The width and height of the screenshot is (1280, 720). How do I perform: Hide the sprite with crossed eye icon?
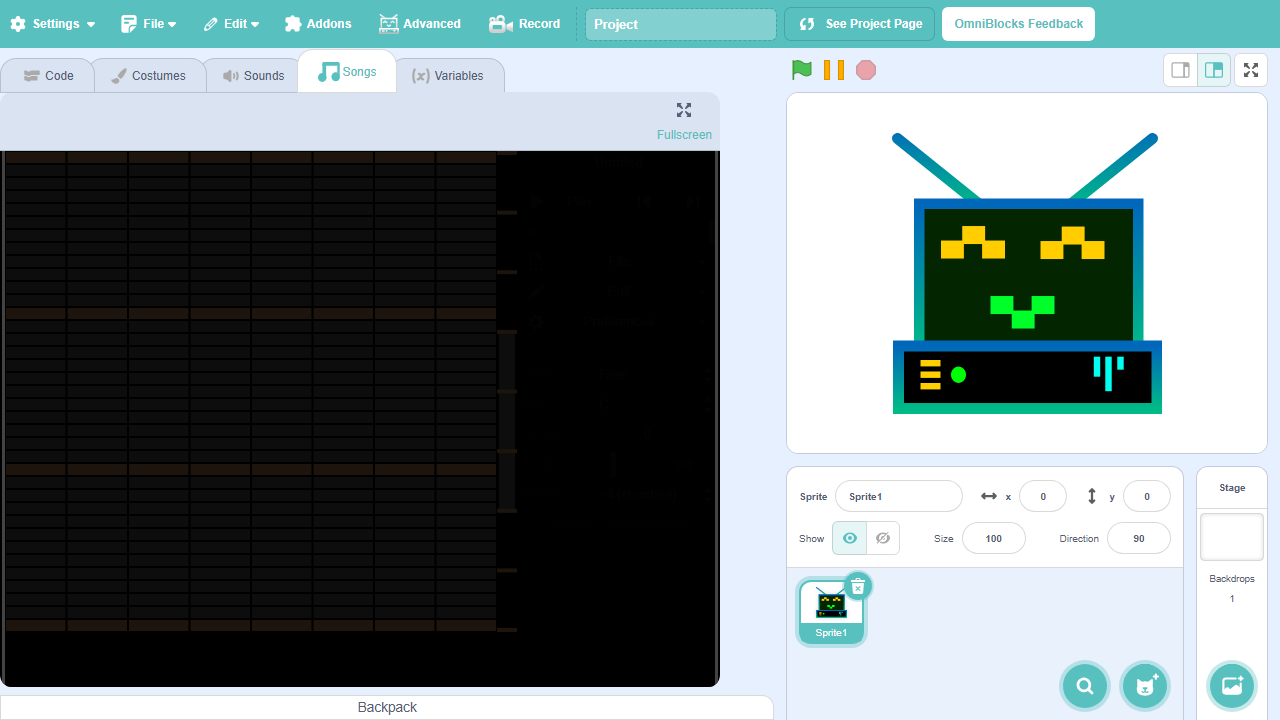click(883, 538)
